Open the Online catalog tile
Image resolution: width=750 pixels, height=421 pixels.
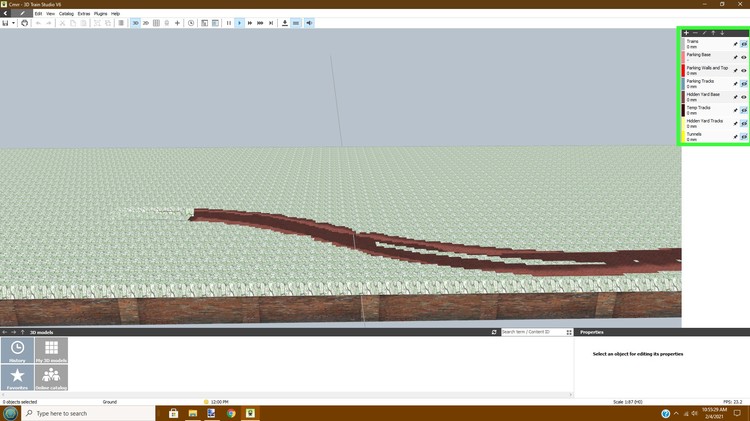[51, 377]
